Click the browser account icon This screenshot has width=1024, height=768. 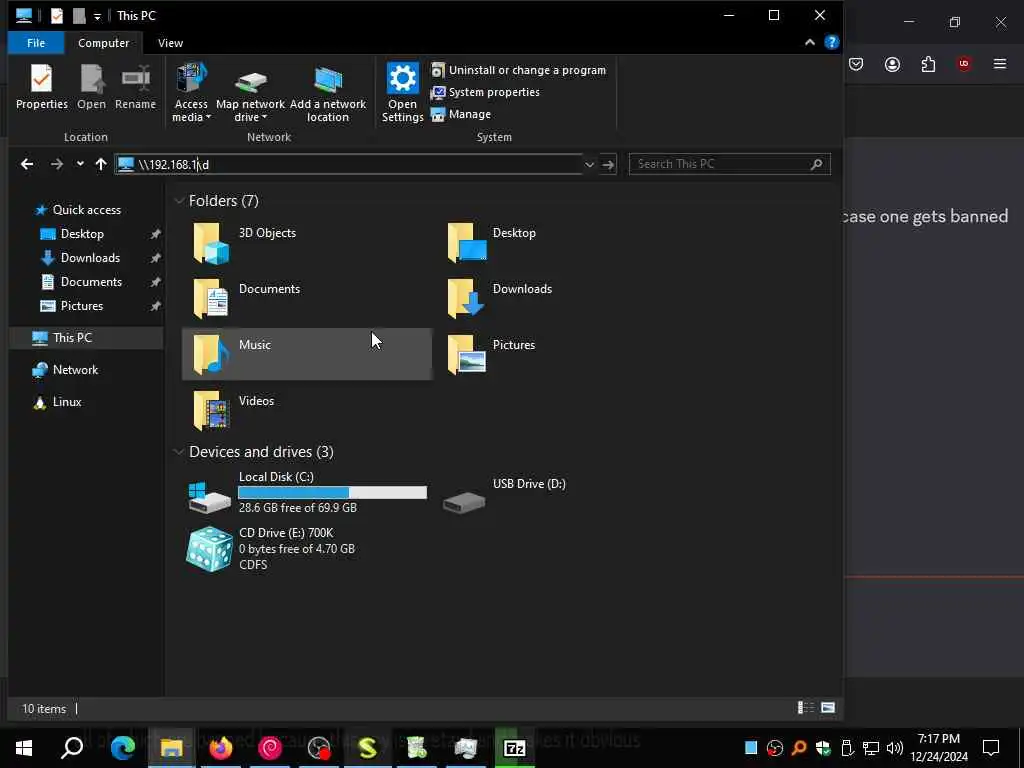click(x=892, y=64)
